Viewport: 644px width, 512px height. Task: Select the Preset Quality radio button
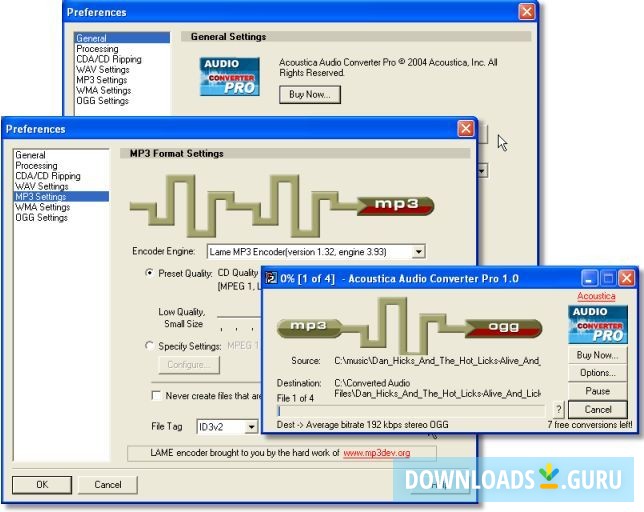pos(150,273)
